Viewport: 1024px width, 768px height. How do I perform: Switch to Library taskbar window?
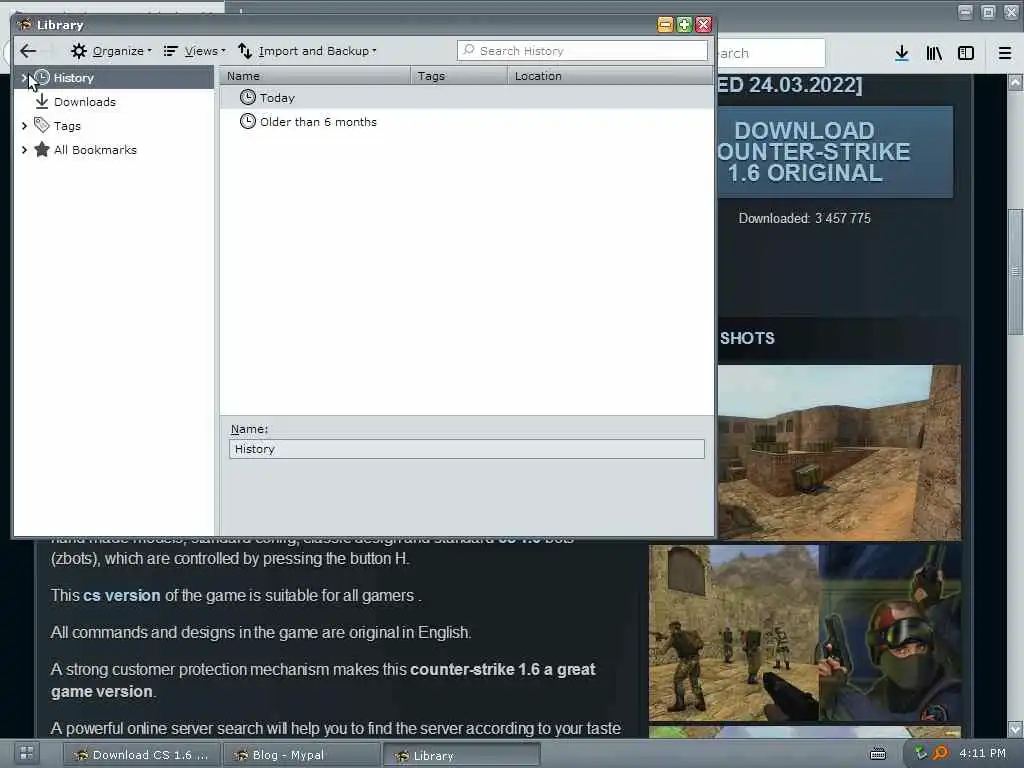click(461, 755)
